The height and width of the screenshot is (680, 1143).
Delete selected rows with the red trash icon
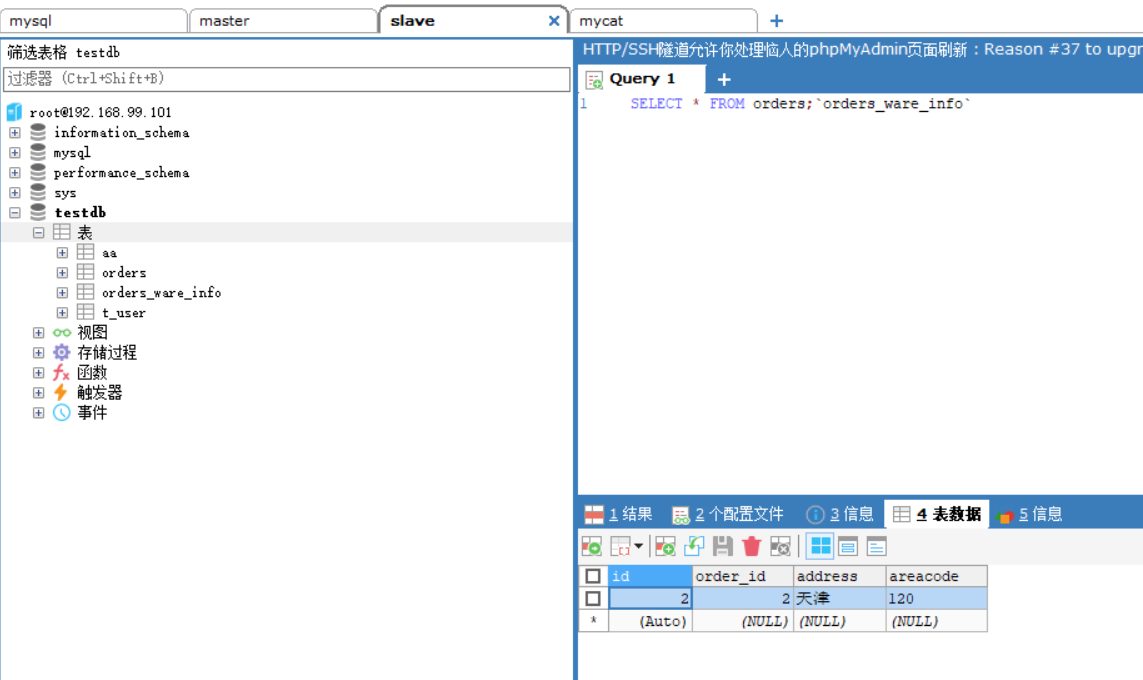752,546
